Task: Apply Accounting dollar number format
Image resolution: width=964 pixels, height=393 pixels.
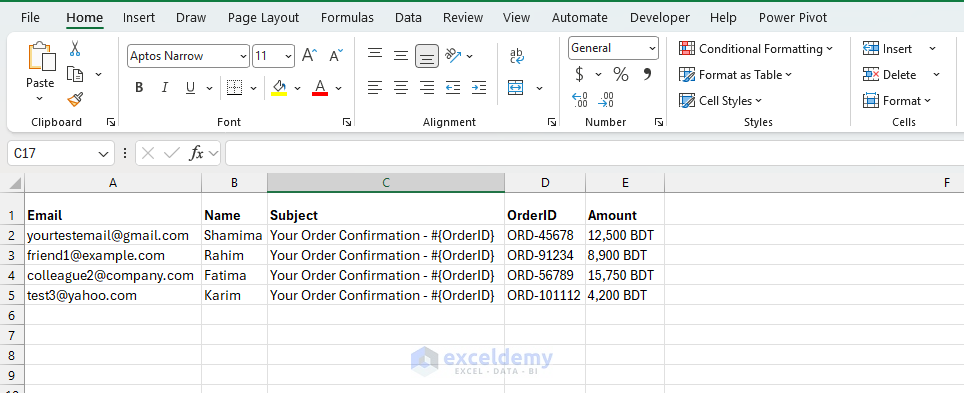Action: 579,74
